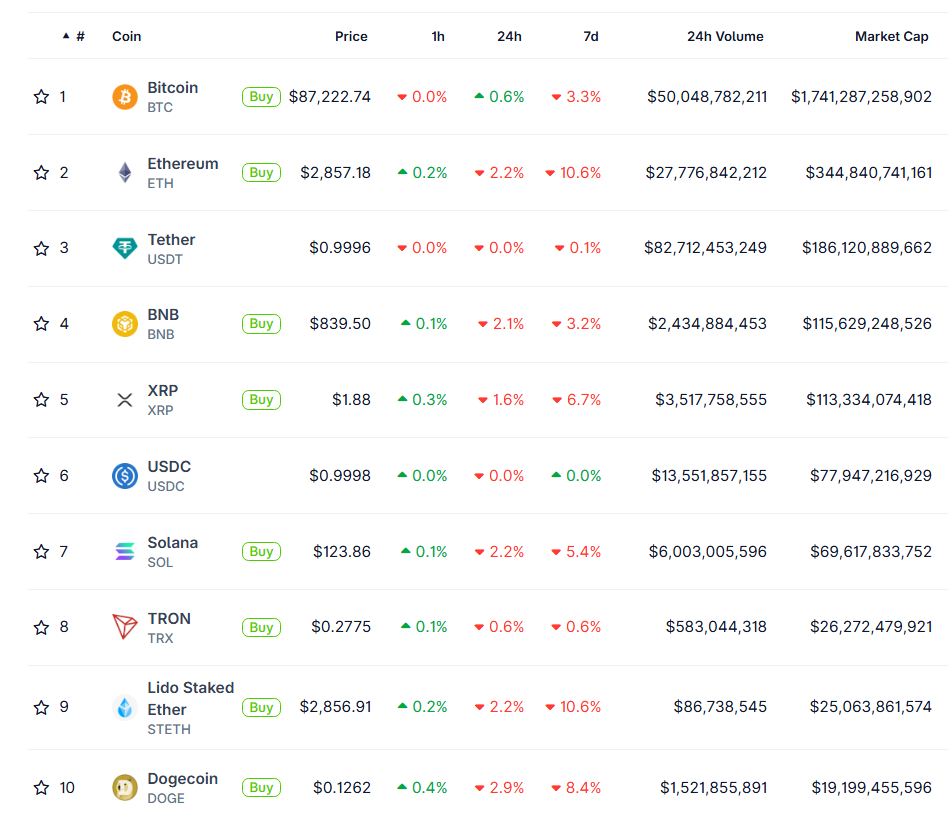The width and height of the screenshot is (948, 814).
Task: Click the Bitcoin logo icon
Action: [x=125, y=97]
